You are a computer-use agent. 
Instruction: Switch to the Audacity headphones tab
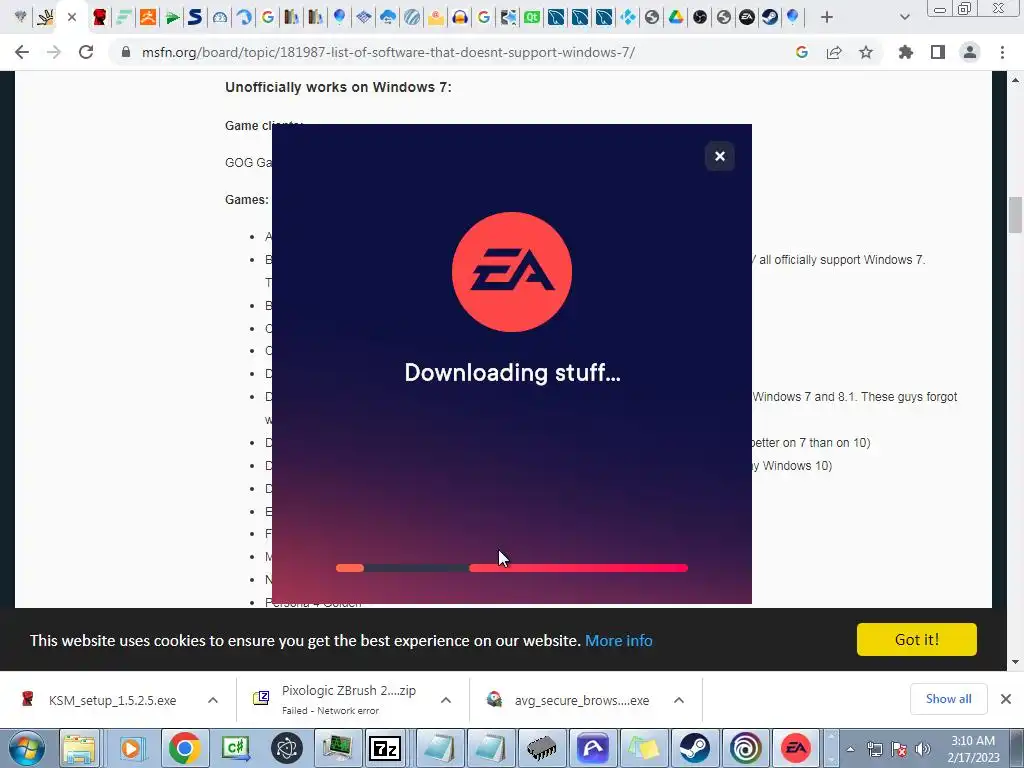click(x=460, y=17)
